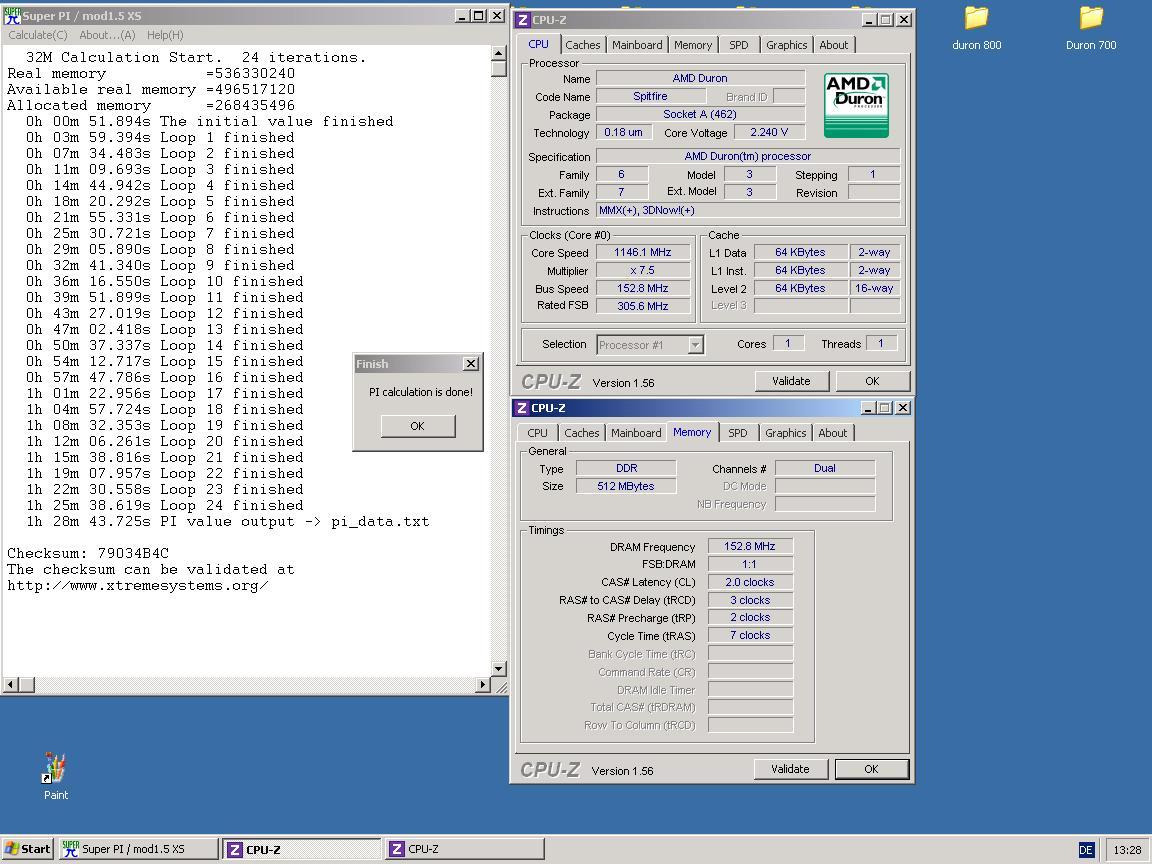Select Graphics tab in lower CPU-Z window

click(x=785, y=433)
